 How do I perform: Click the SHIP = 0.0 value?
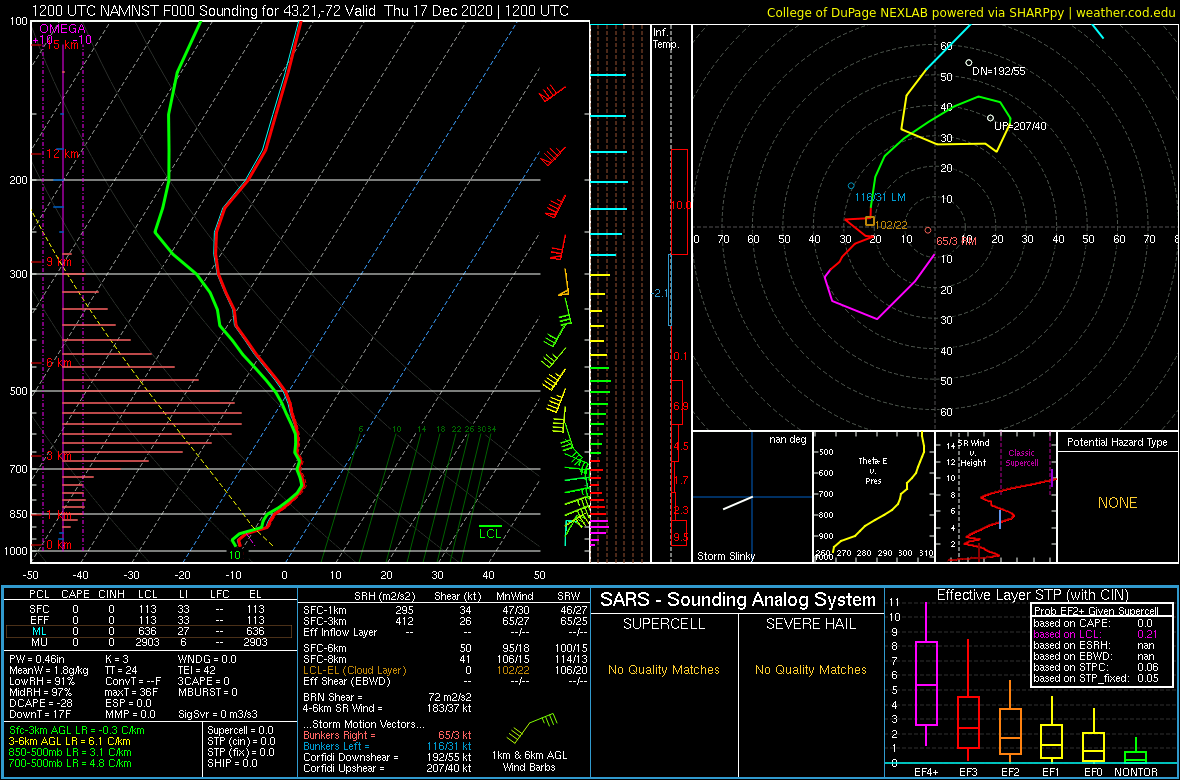pyautogui.click(x=233, y=762)
